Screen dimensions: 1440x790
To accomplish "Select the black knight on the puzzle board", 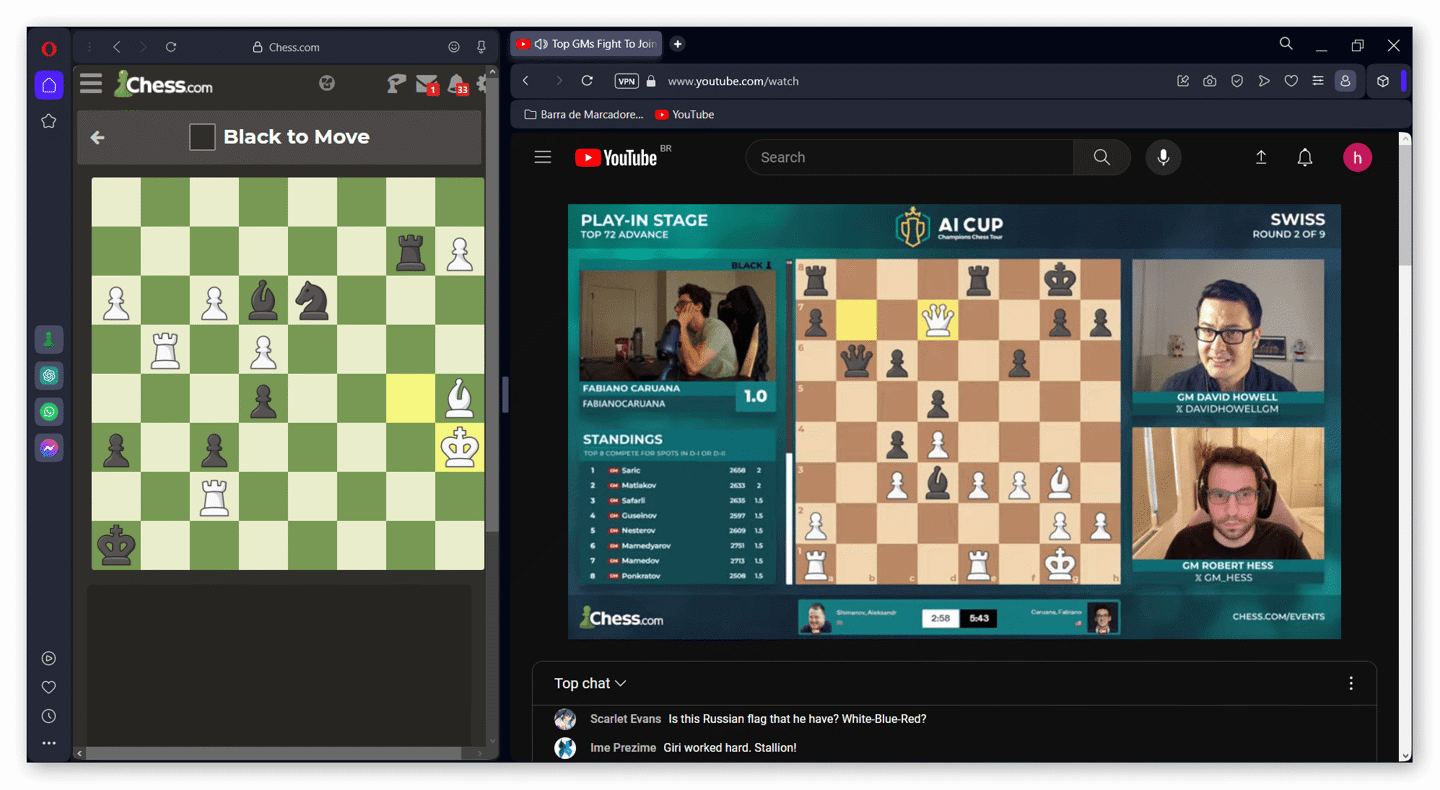I will (312, 300).
